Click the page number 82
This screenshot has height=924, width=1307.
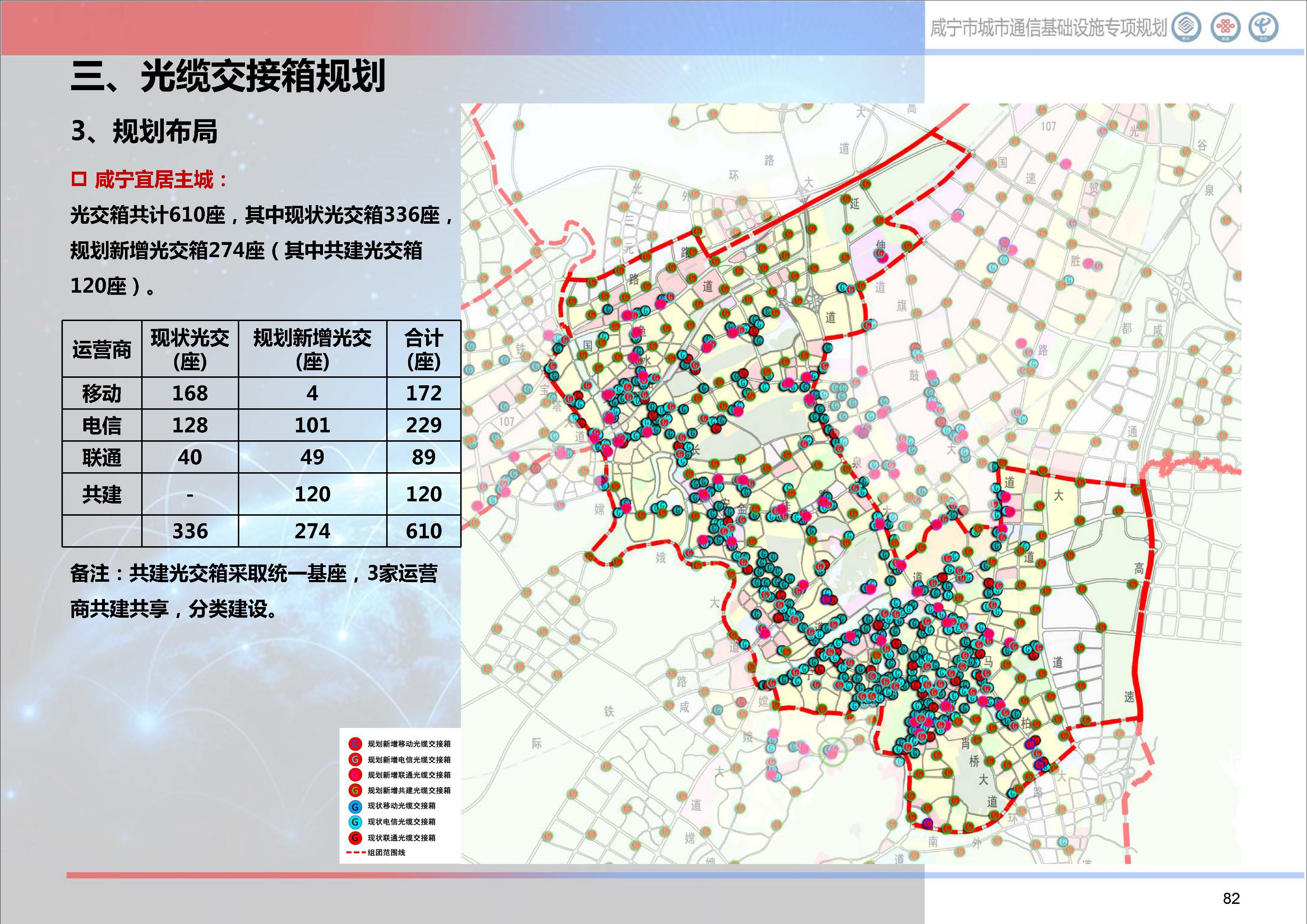(x=1231, y=899)
